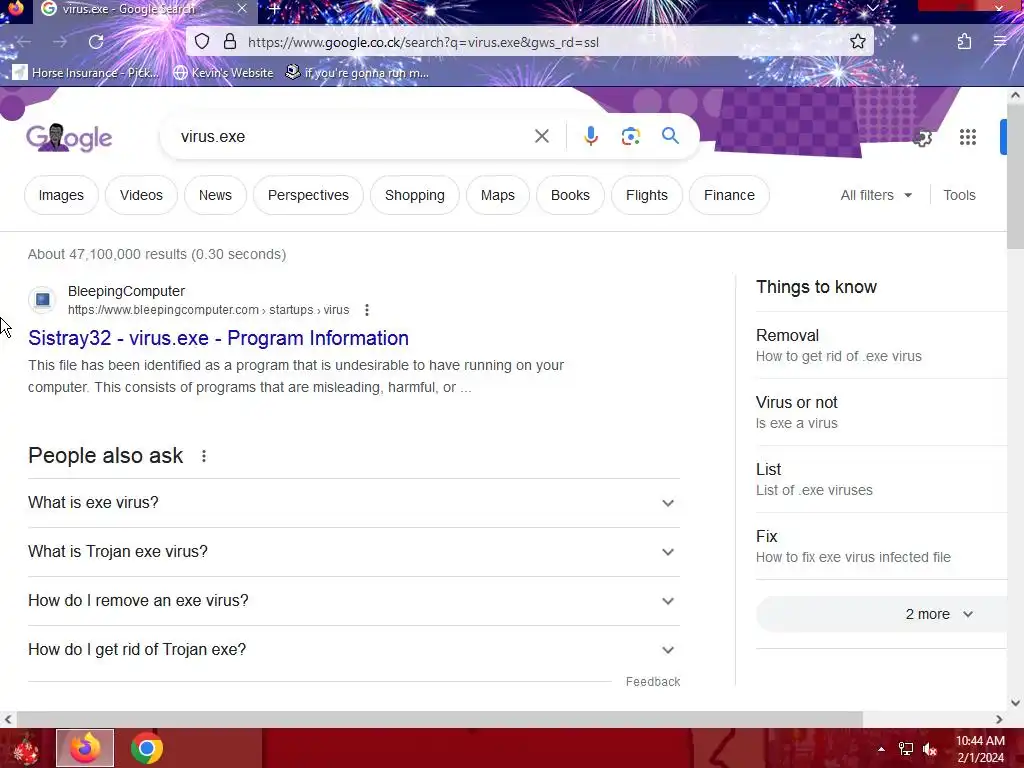Show hidden system tray icons arrow

tap(881, 749)
